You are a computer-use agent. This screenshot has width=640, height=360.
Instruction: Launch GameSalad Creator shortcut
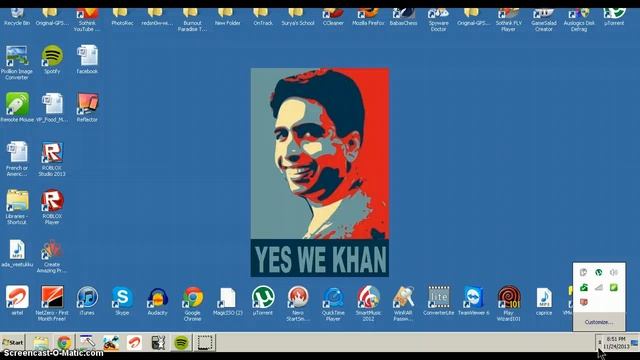544,20
